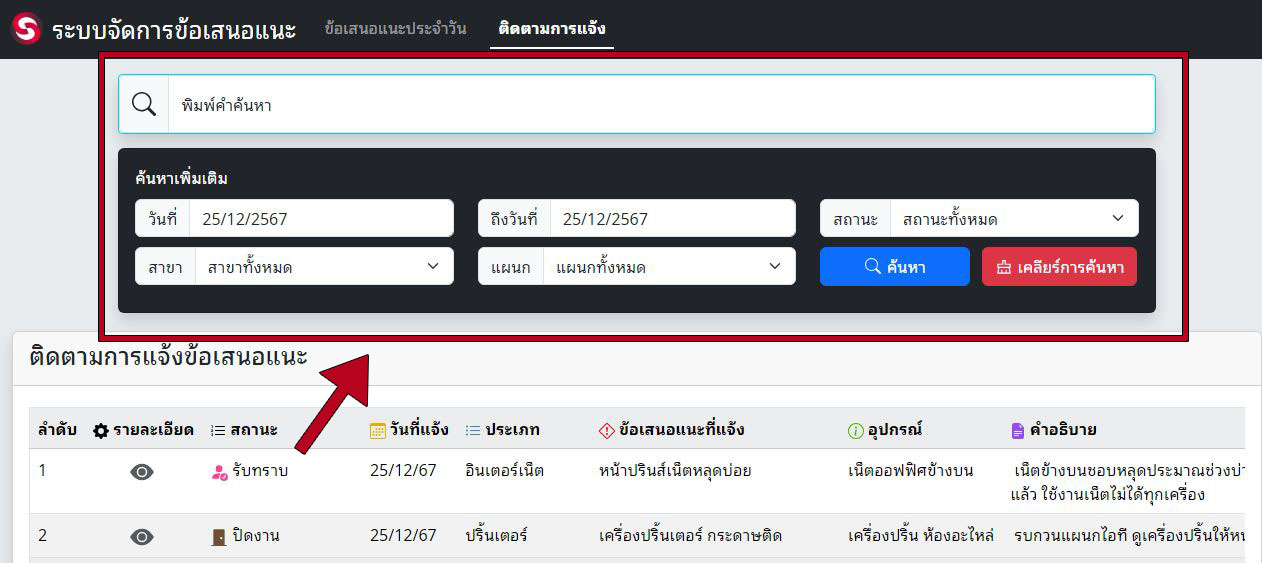Click the red S logo icon
Screen dimensions: 1262x563
coord(26,28)
